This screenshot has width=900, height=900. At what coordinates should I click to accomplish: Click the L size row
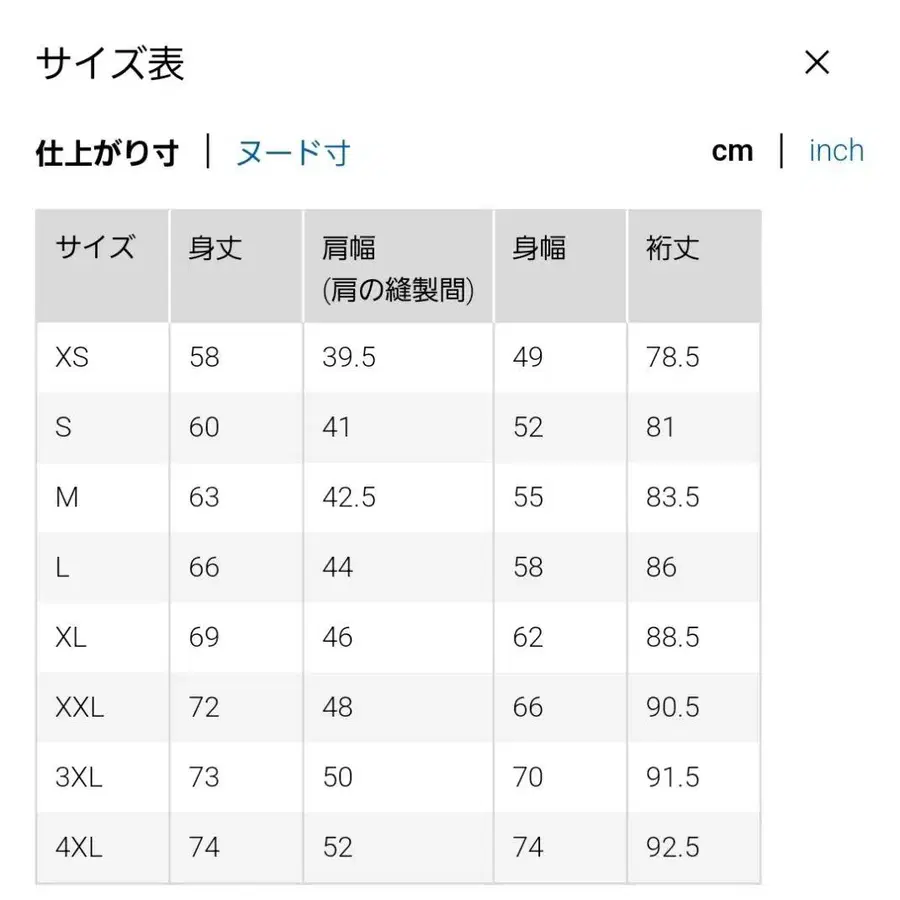(x=62, y=567)
